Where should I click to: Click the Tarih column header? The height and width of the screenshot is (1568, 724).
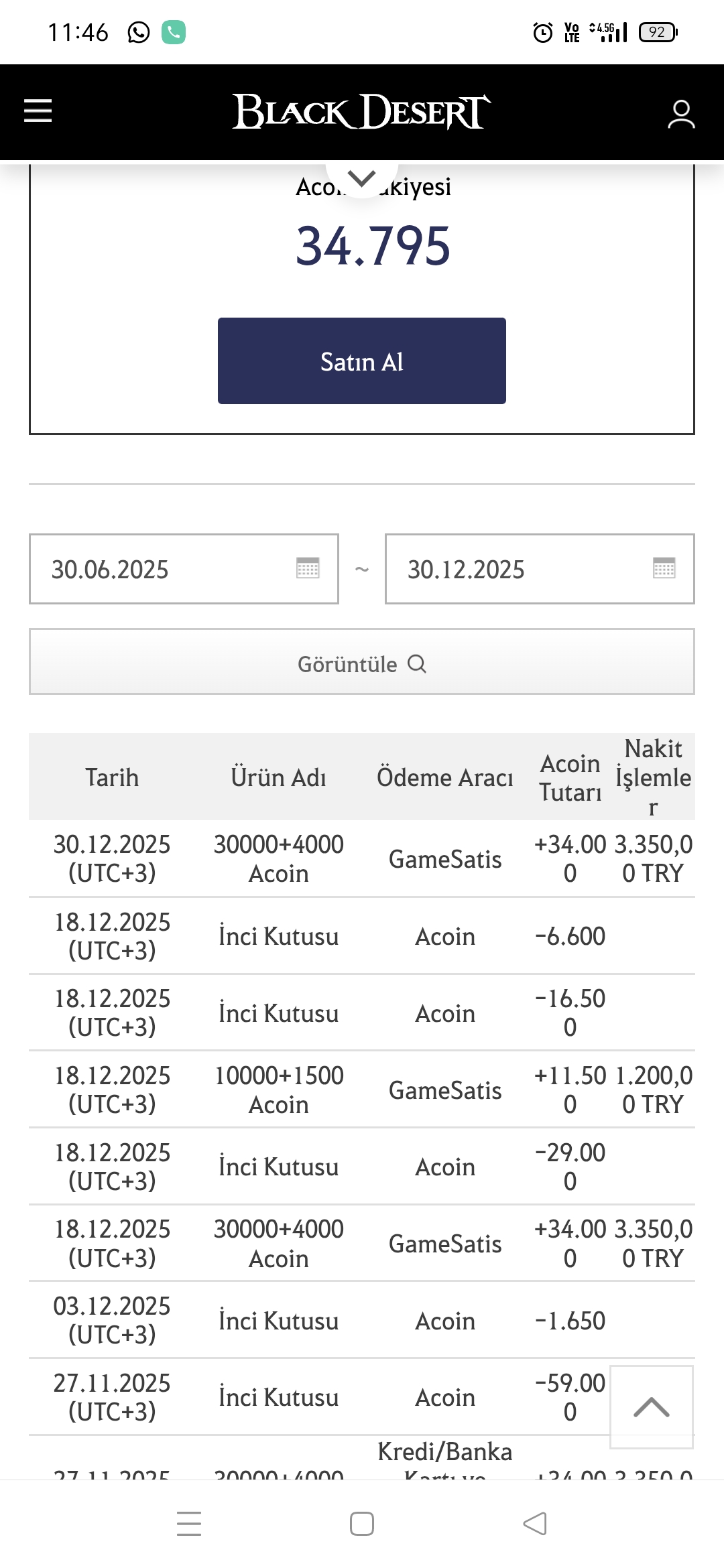pos(112,777)
